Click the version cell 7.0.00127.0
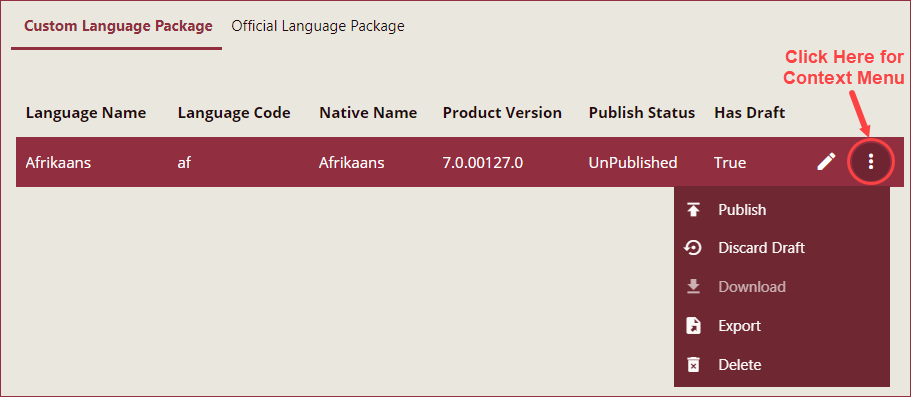This screenshot has width=911, height=397. tap(483, 162)
